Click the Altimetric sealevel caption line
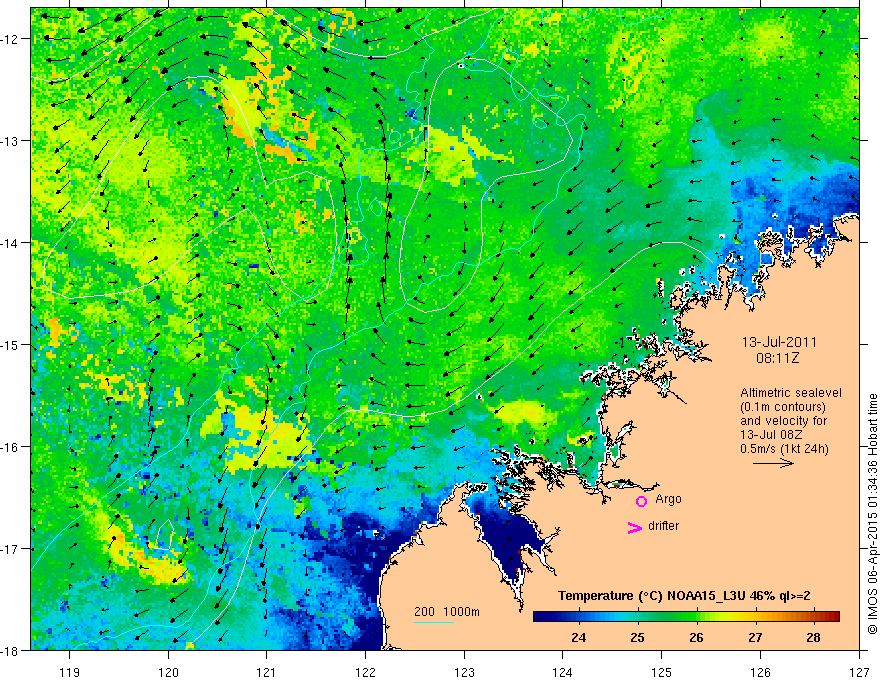Viewport: 880px width, 680px height. [x=791, y=393]
